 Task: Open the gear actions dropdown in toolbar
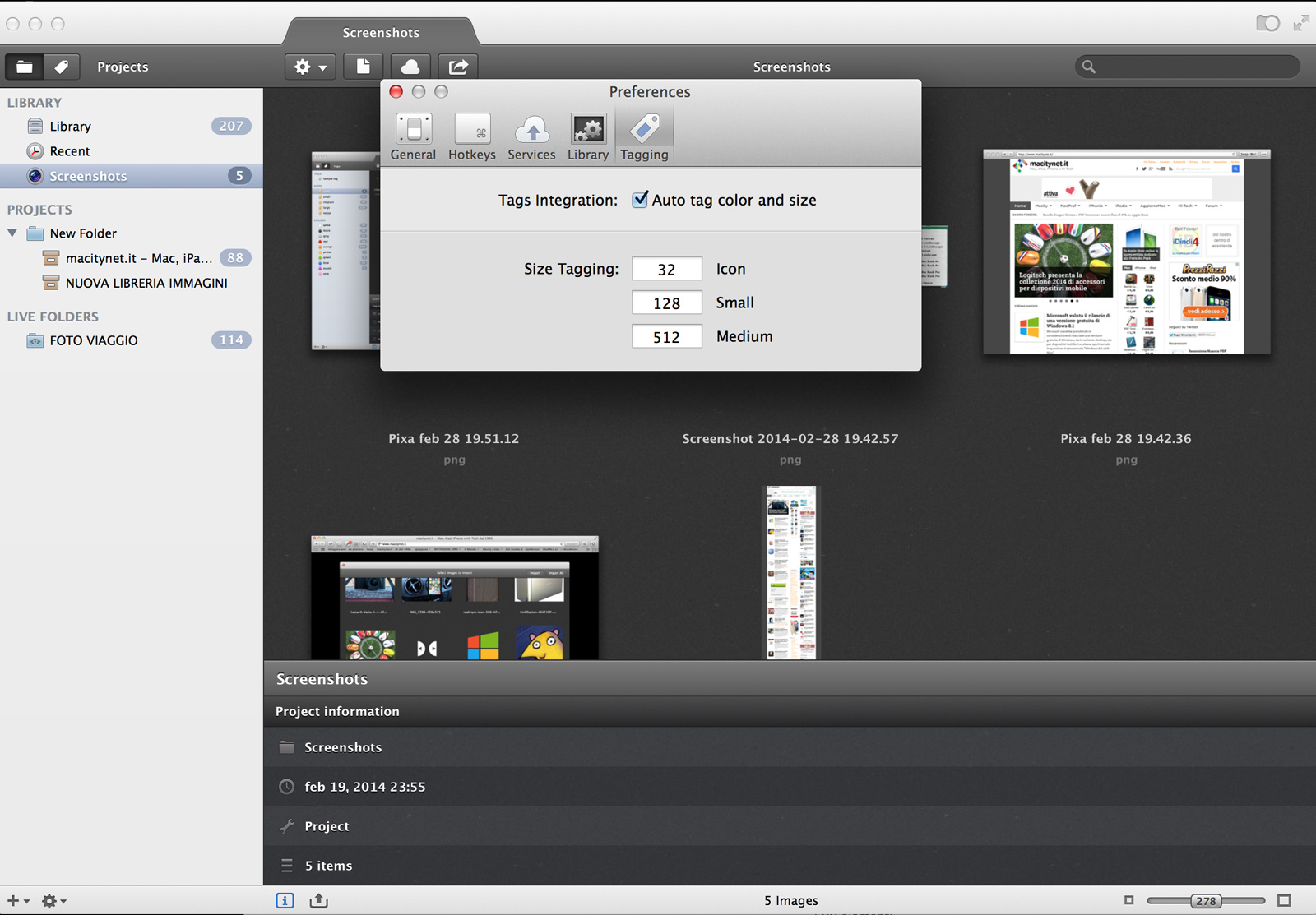point(310,67)
